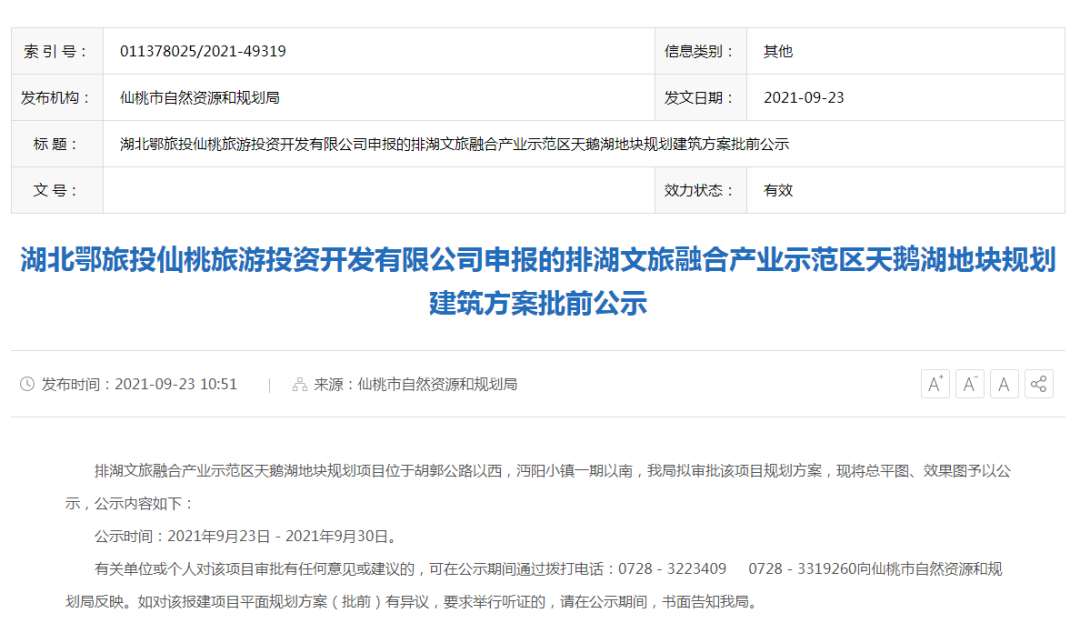The image size is (1080, 623).
Task: Click 仙桃市自然资源和规划局 in 发布机构 row
Action: click(x=199, y=98)
